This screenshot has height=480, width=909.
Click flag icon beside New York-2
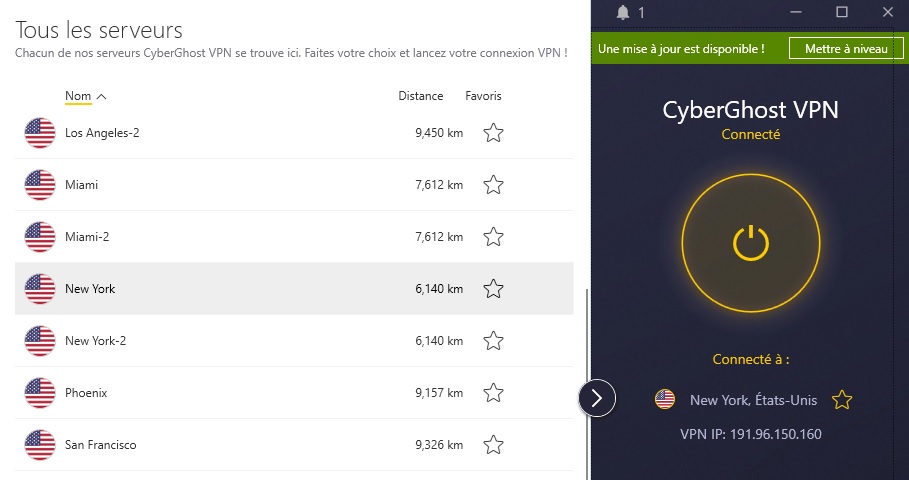pyautogui.click(x=40, y=341)
